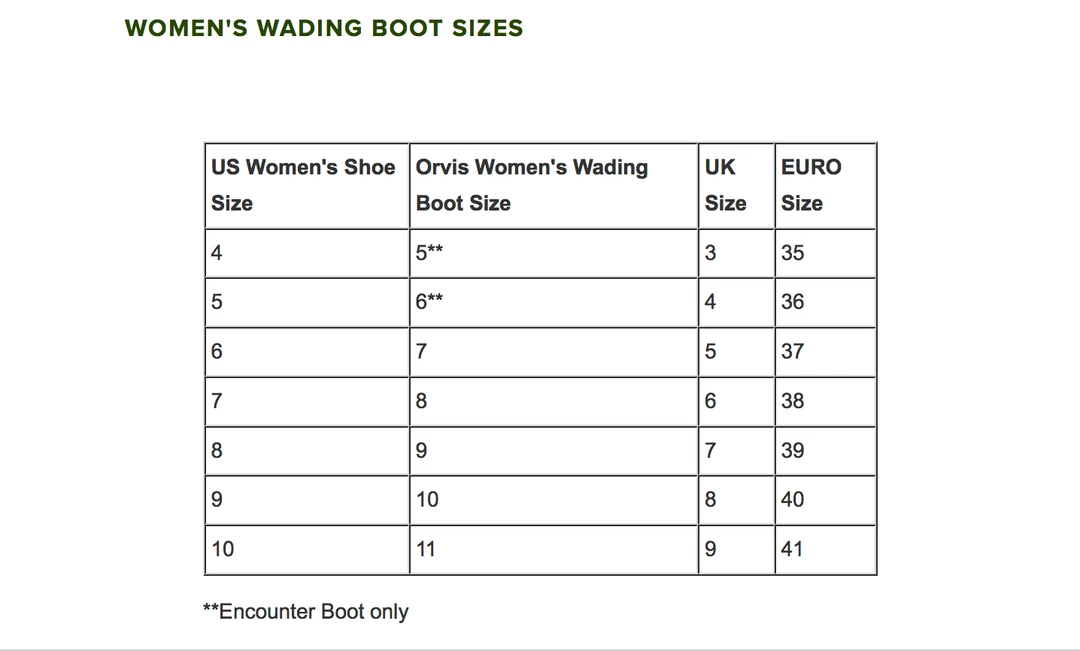Click the EURO size 40 cell

point(793,500)
